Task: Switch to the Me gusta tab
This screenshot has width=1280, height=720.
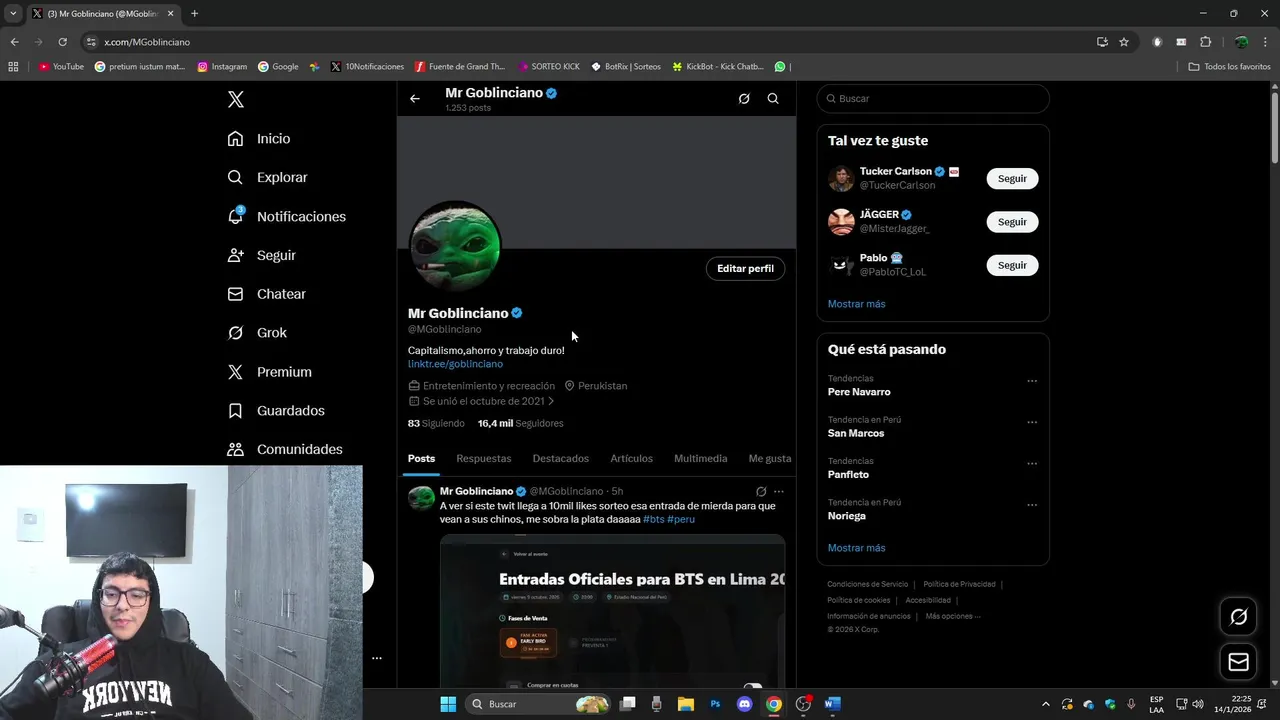Action: coord(770,458)
